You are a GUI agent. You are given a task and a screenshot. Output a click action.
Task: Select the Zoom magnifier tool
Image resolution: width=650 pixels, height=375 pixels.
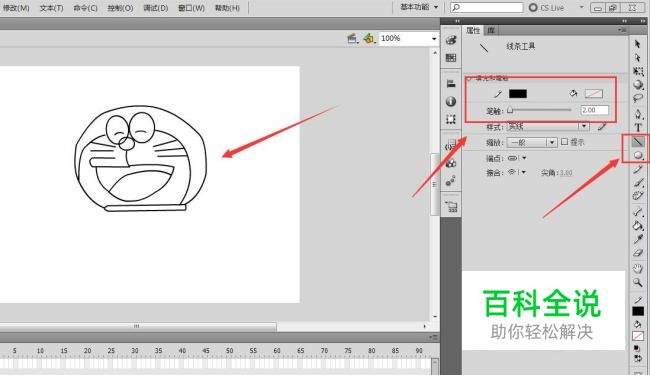(x=638, y=283)
